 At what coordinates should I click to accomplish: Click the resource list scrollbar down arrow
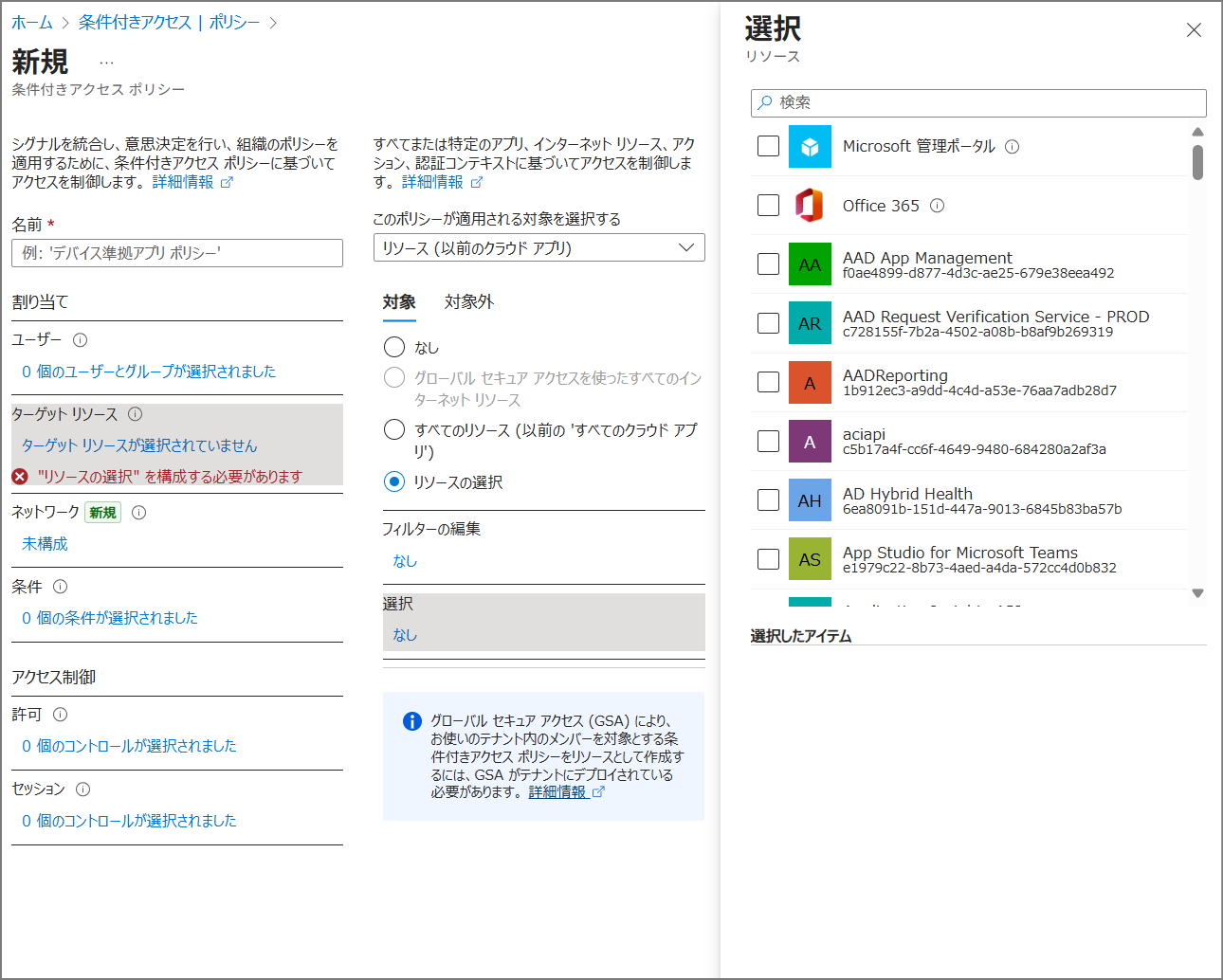point(1198,593)
